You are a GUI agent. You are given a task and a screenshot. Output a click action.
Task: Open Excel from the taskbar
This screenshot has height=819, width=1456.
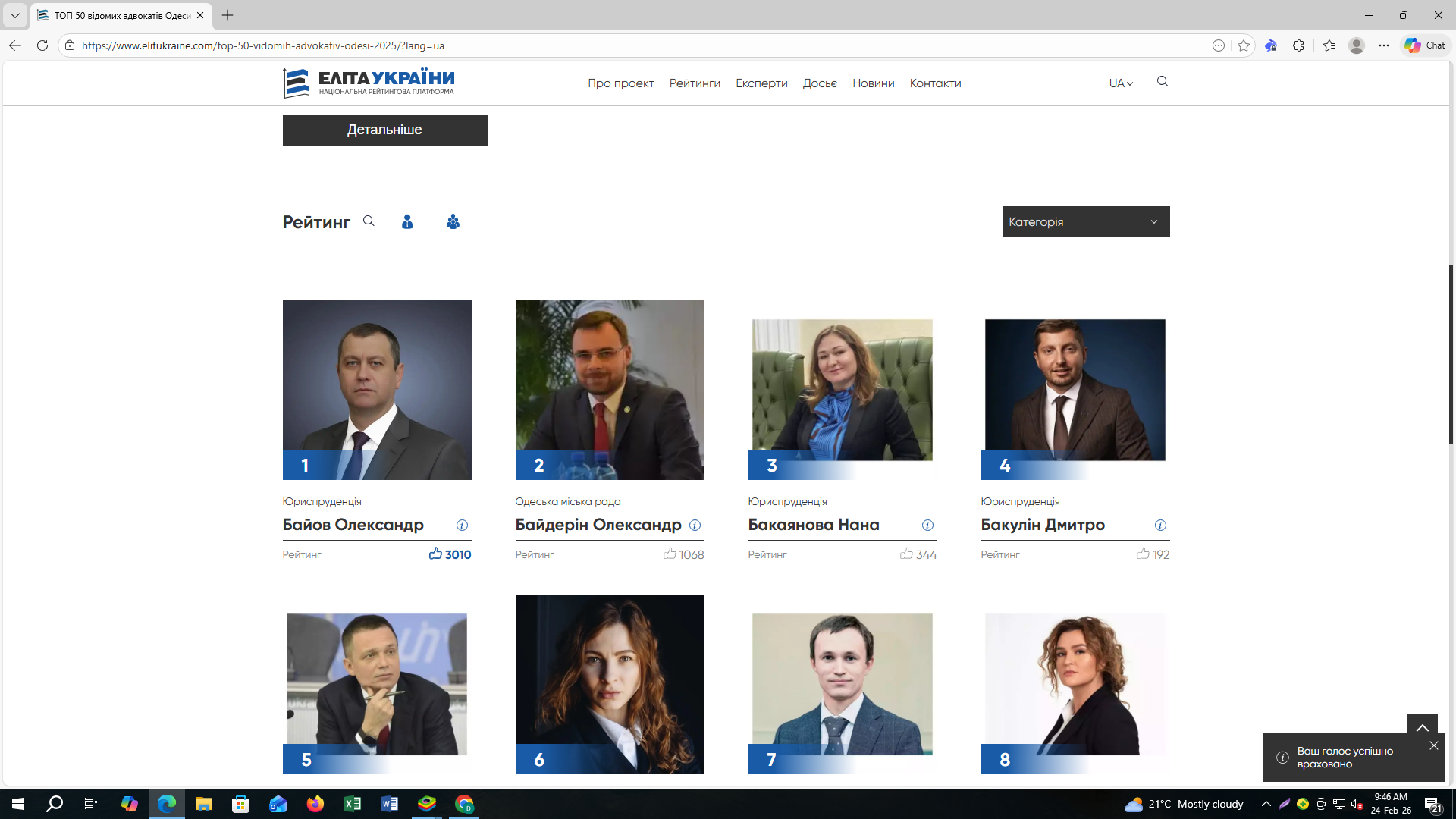pos(353,804)
